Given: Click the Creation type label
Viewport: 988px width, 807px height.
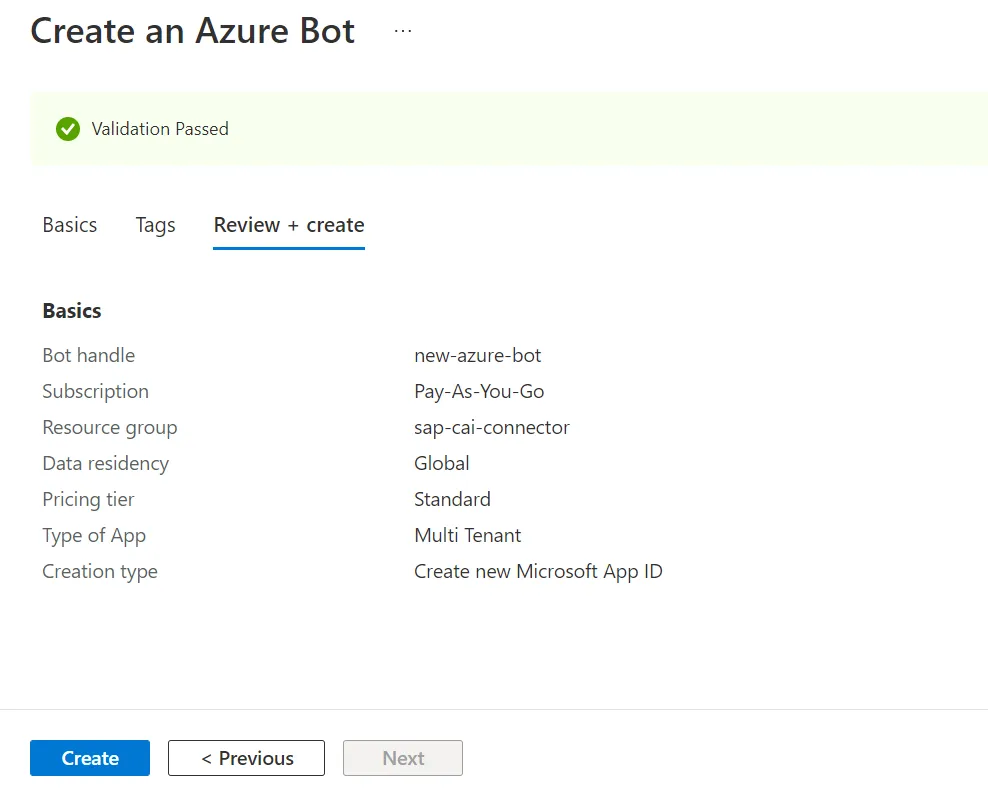Looking at the screenshot, I should click(100, 571).
